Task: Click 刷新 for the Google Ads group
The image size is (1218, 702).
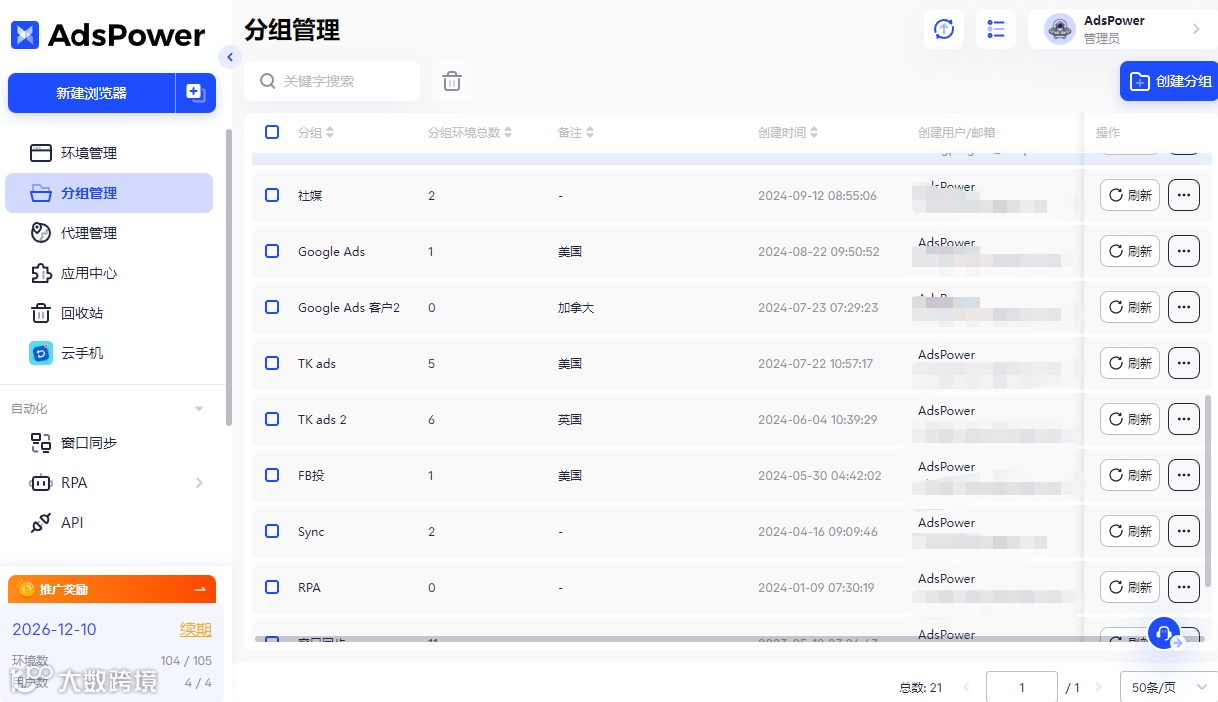Action: (x=1130, y=251)
